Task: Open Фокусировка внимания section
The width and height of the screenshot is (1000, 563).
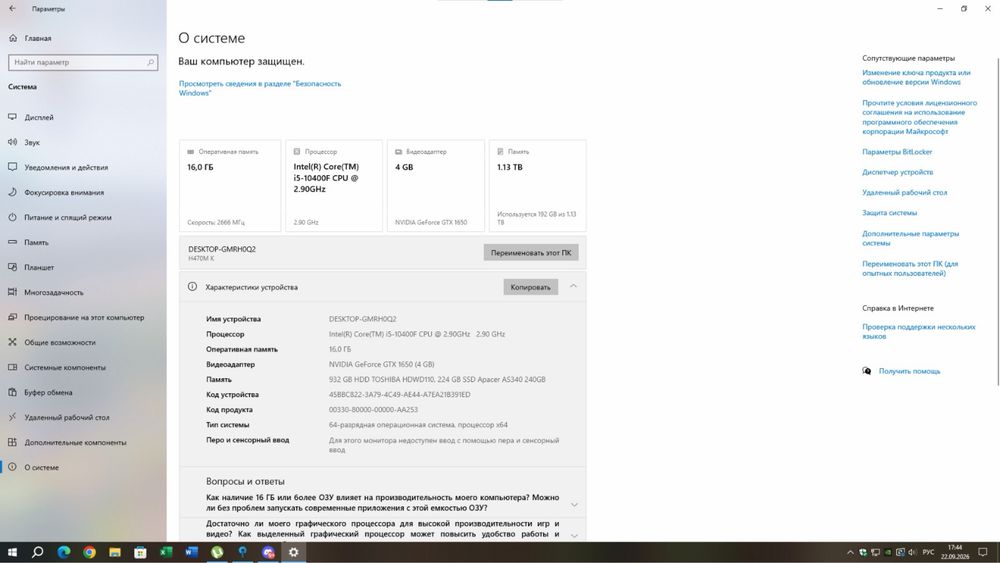Action: (x=64, y=193)
